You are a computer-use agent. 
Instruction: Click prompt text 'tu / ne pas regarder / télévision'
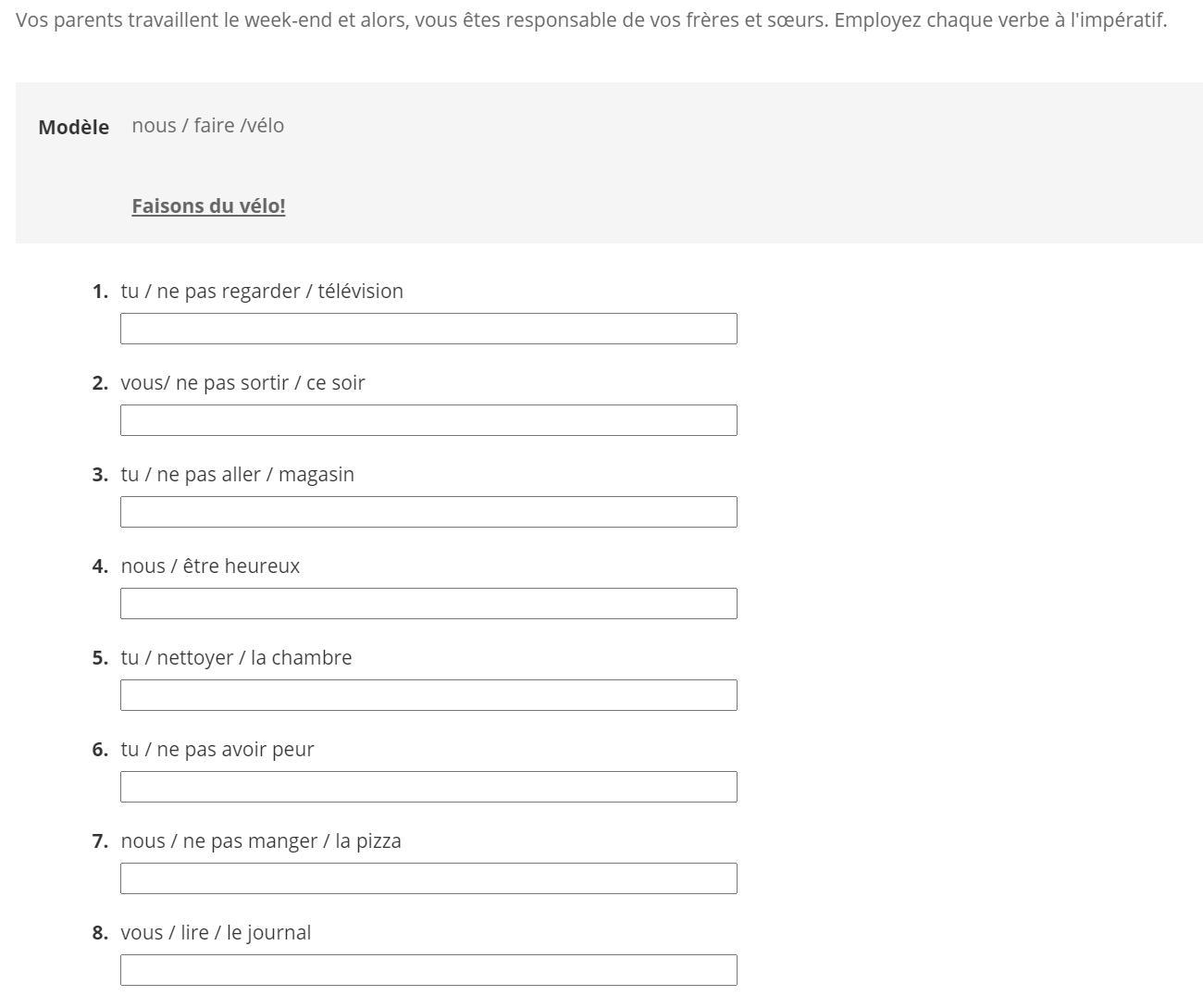262,291
